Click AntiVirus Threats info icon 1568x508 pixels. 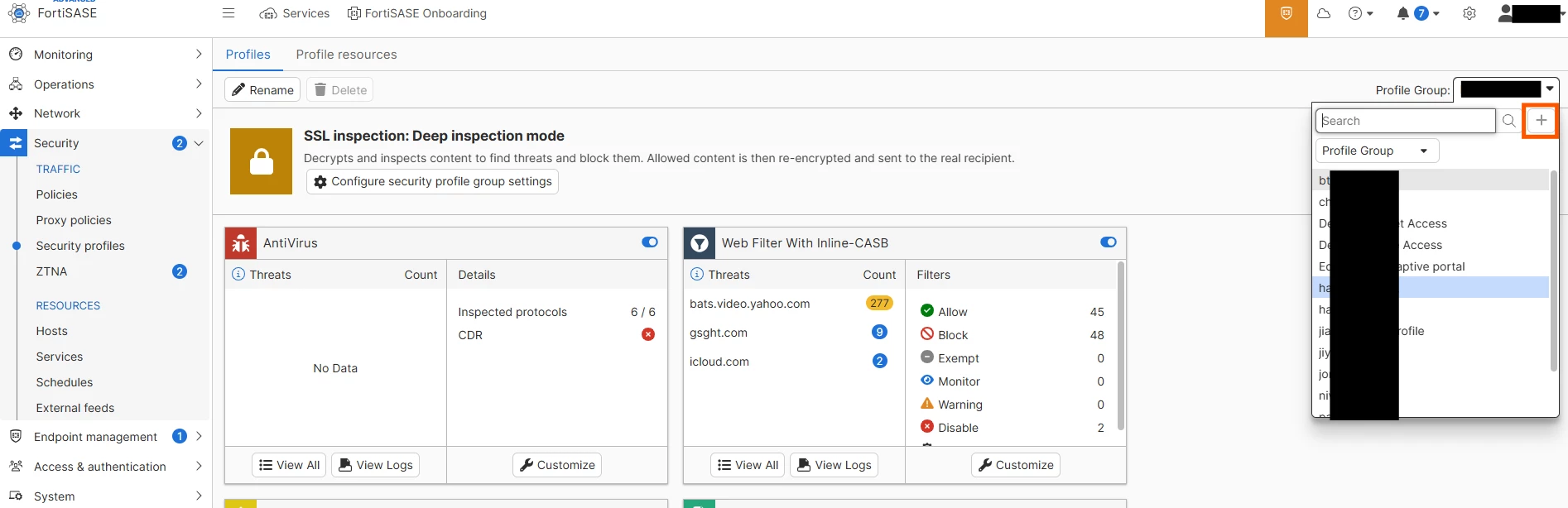[x=238, y=274]
